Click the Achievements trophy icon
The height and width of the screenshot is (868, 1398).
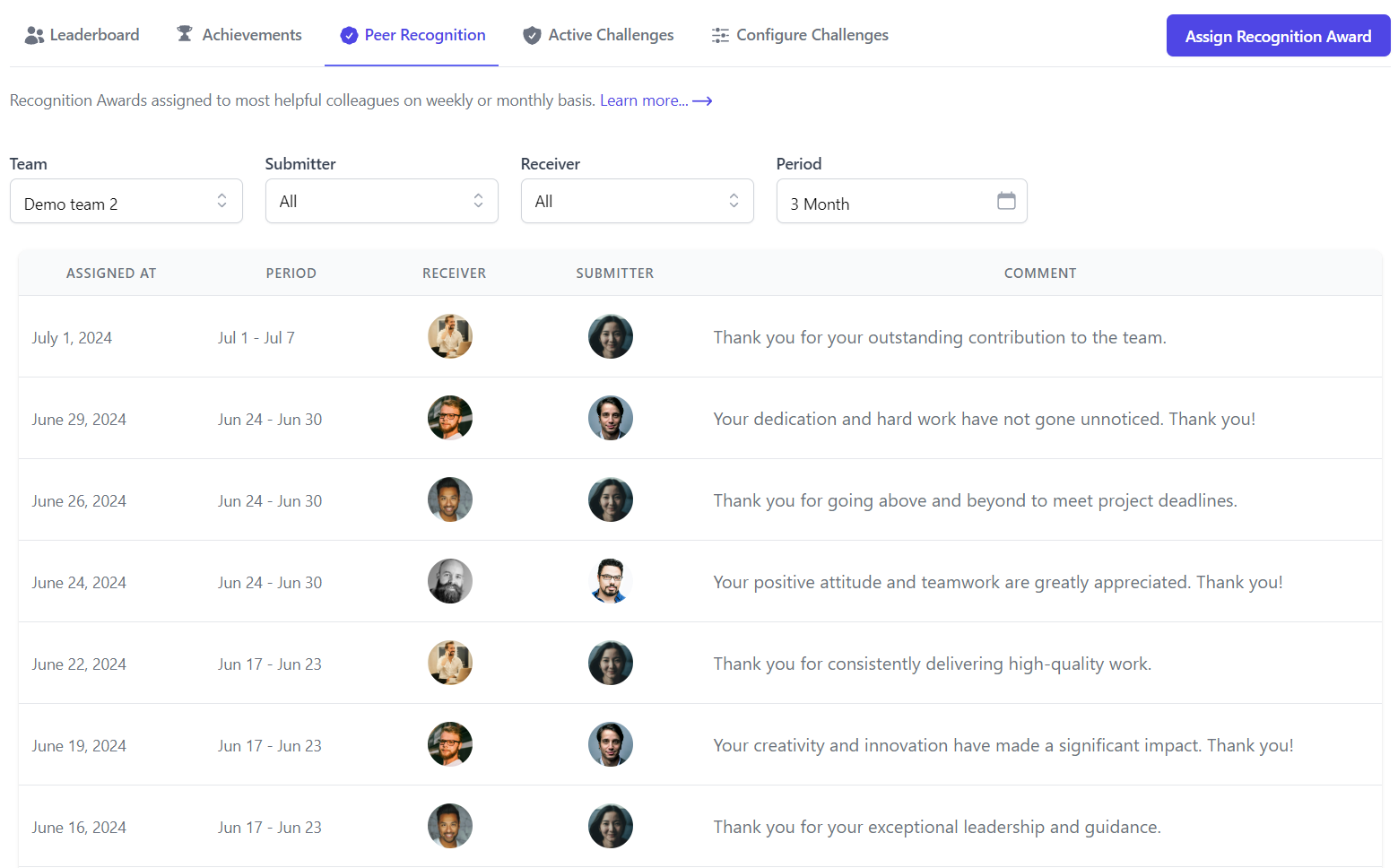(x=185, y=34)
